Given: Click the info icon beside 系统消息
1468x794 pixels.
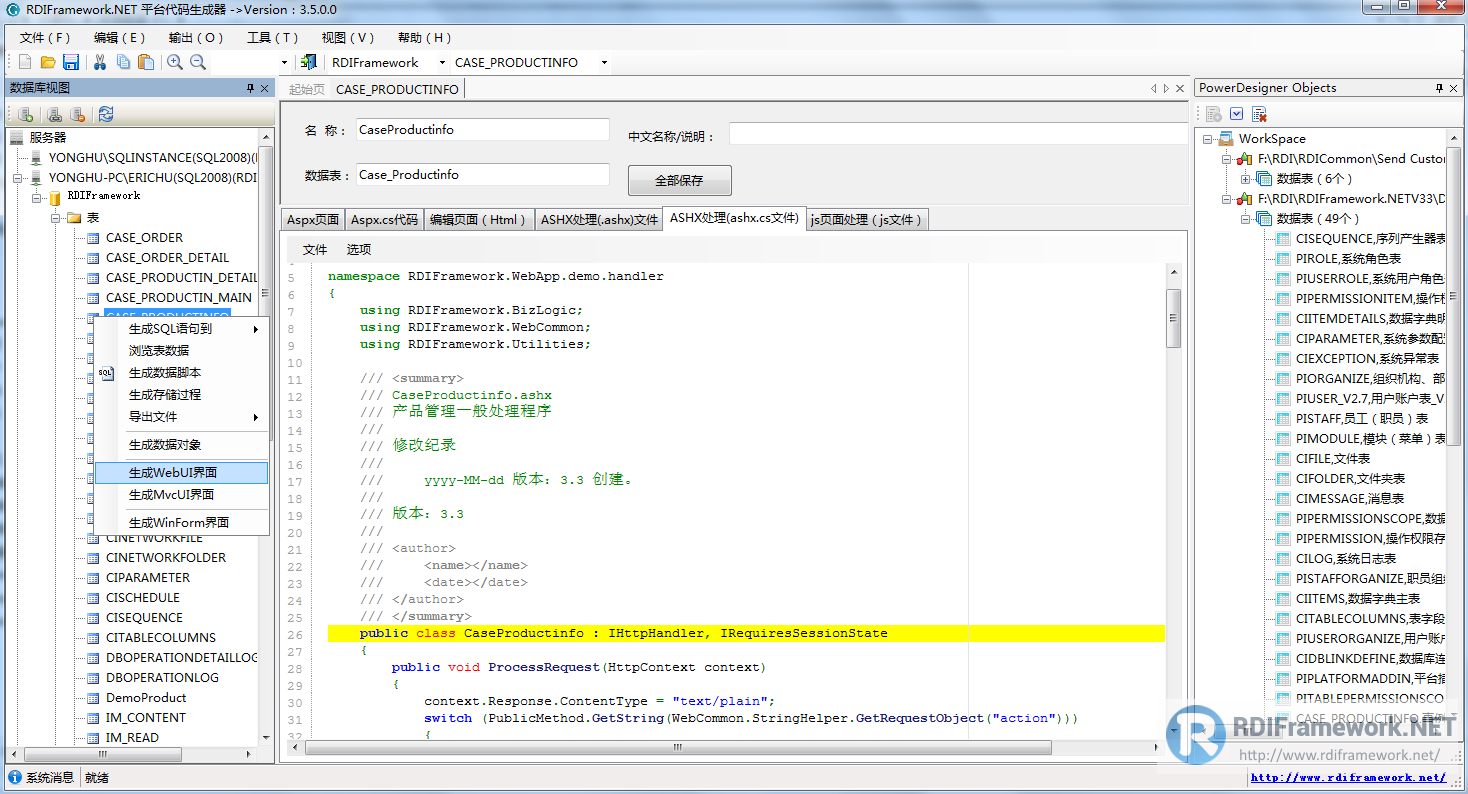Looking at the screenshot, I should [x=15, y=777].
